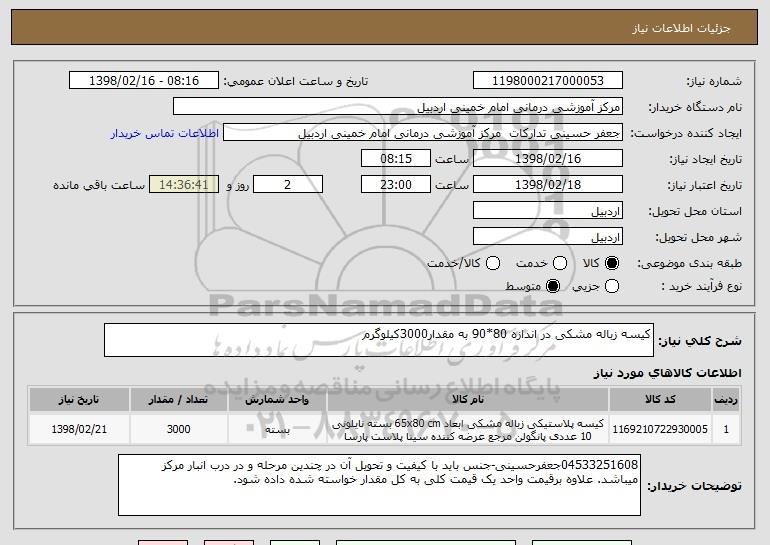Choose the جزیی purchase process option

[612, 286]
